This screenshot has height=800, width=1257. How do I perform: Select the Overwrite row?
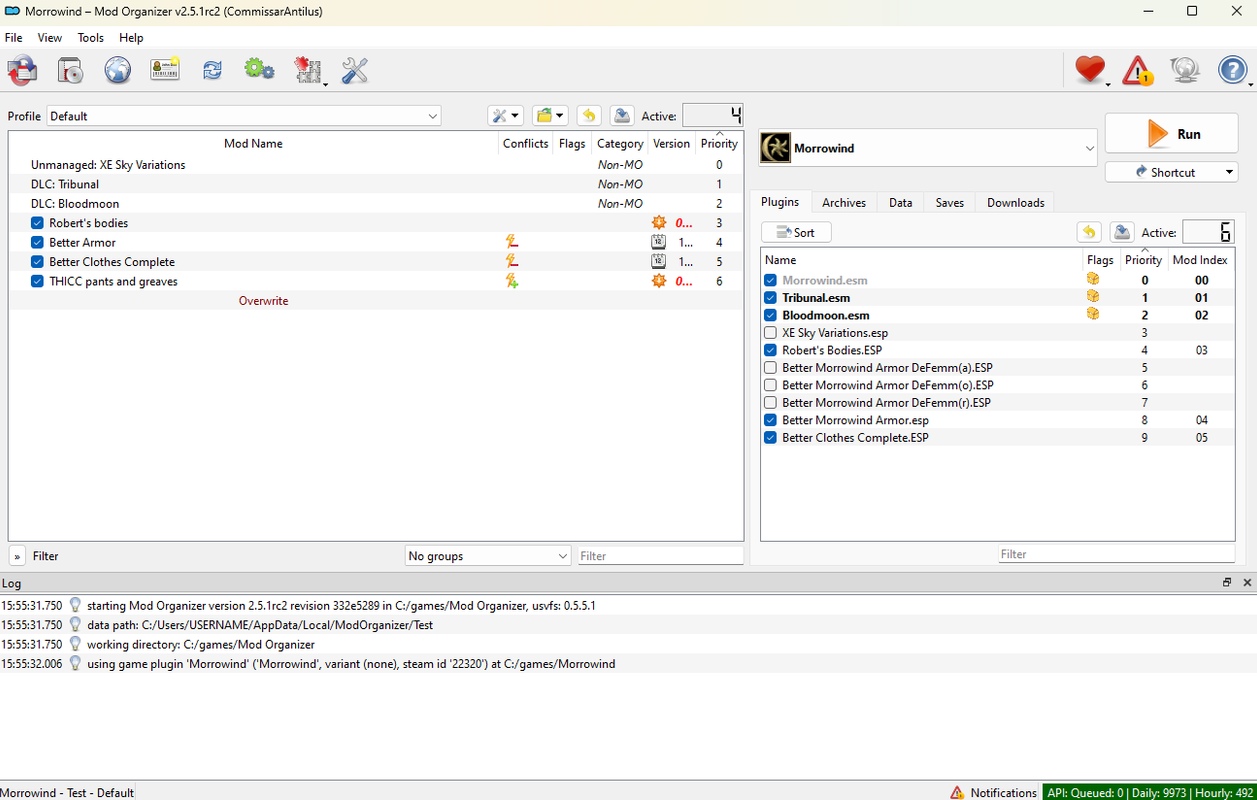coord(376,300)
